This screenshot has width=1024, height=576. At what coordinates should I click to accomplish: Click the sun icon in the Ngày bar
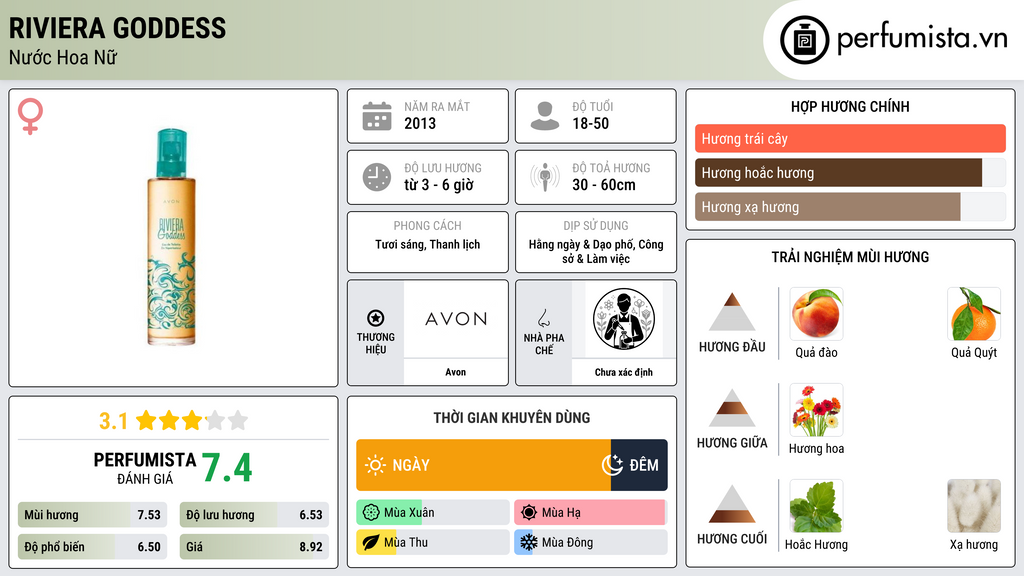[376, 465]
